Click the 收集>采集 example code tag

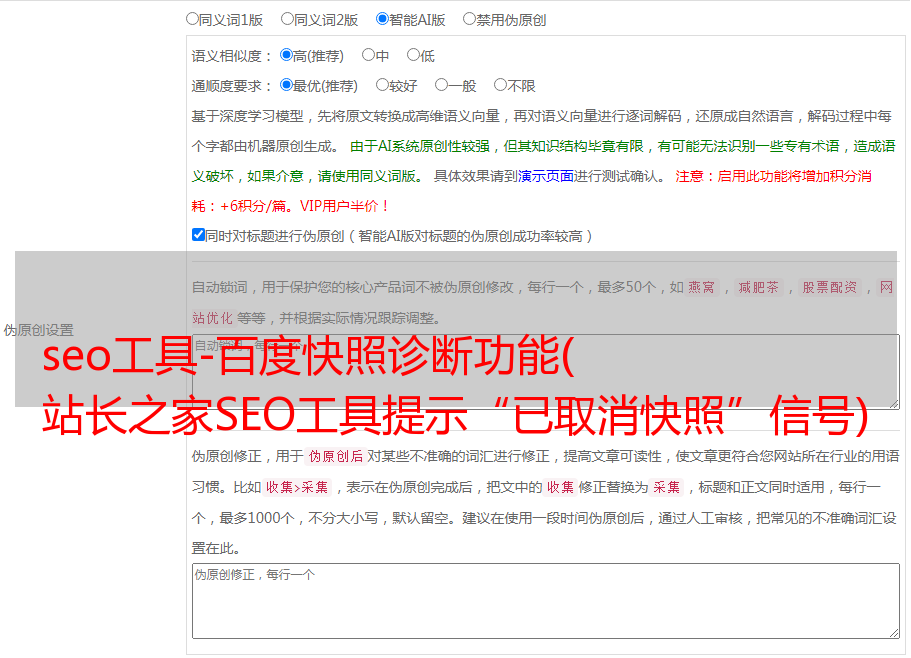297,488
